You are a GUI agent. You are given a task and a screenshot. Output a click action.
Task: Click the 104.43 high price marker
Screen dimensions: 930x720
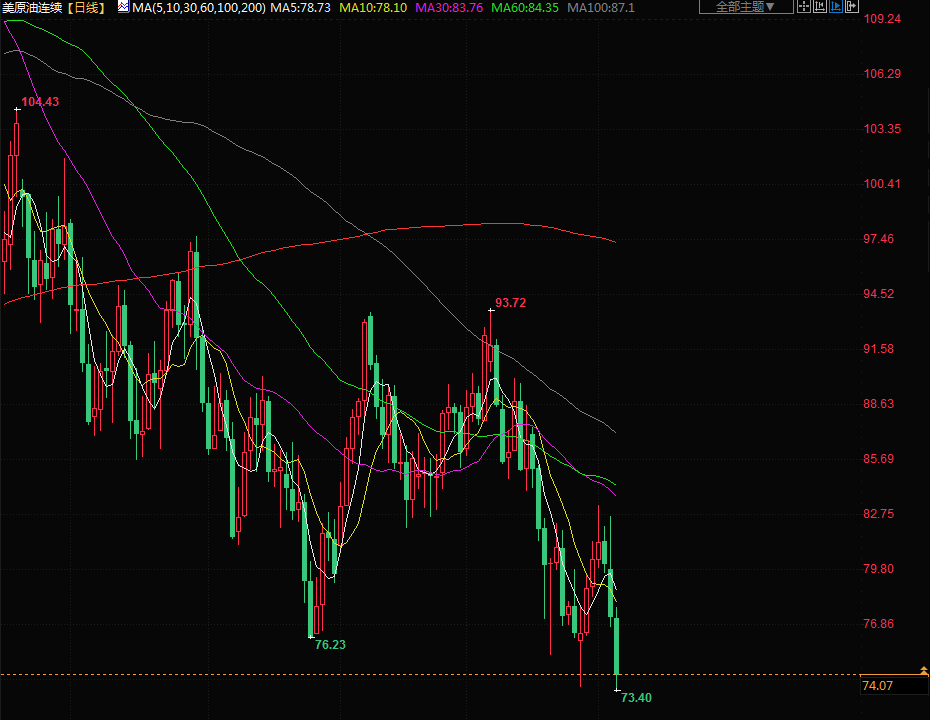point(40,102)
